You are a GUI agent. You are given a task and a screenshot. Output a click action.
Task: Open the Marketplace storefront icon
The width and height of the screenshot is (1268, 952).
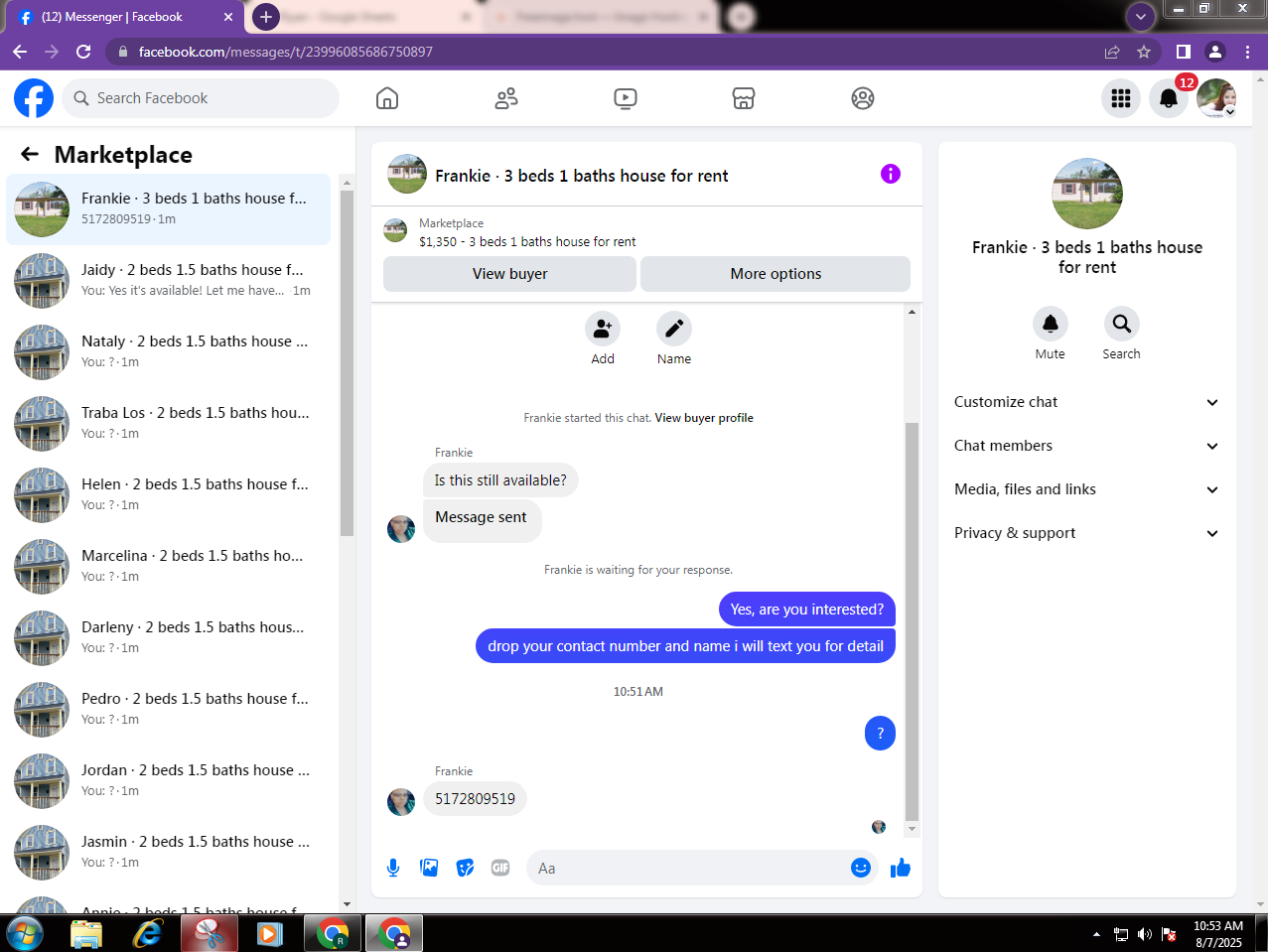click(744, 98)
